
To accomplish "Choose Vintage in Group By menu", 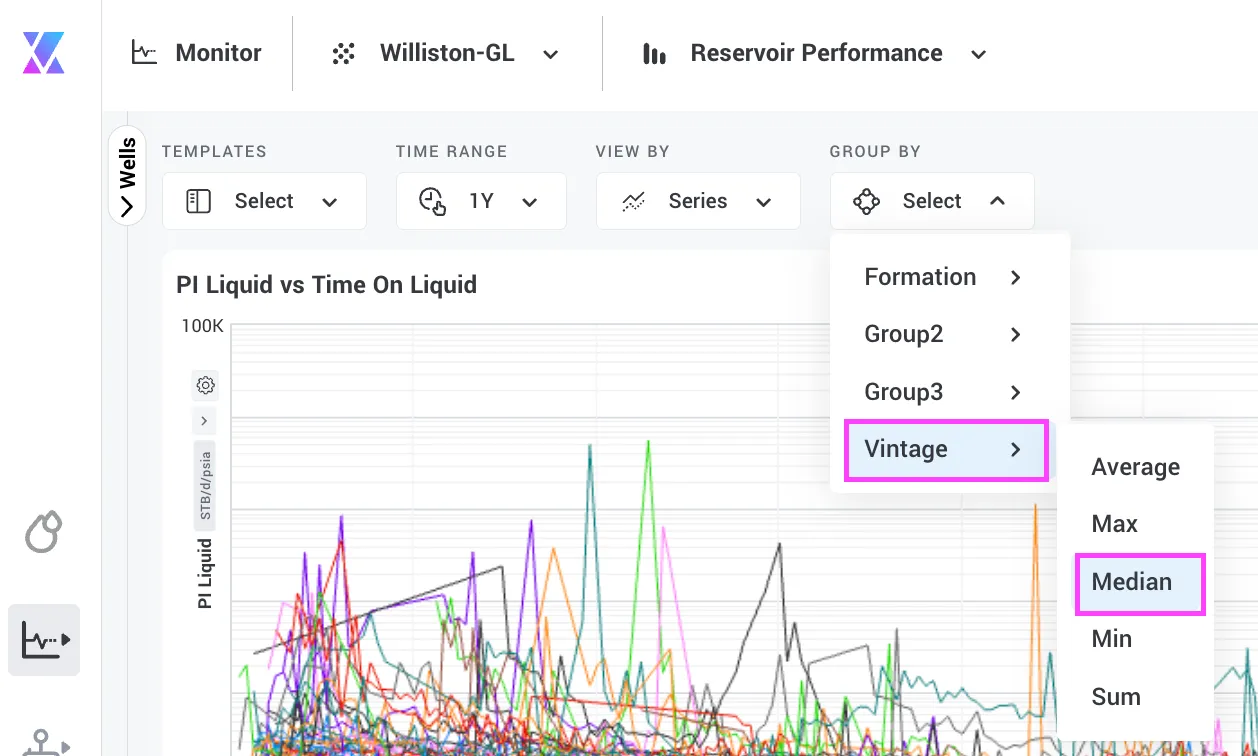I will (946, 450).
